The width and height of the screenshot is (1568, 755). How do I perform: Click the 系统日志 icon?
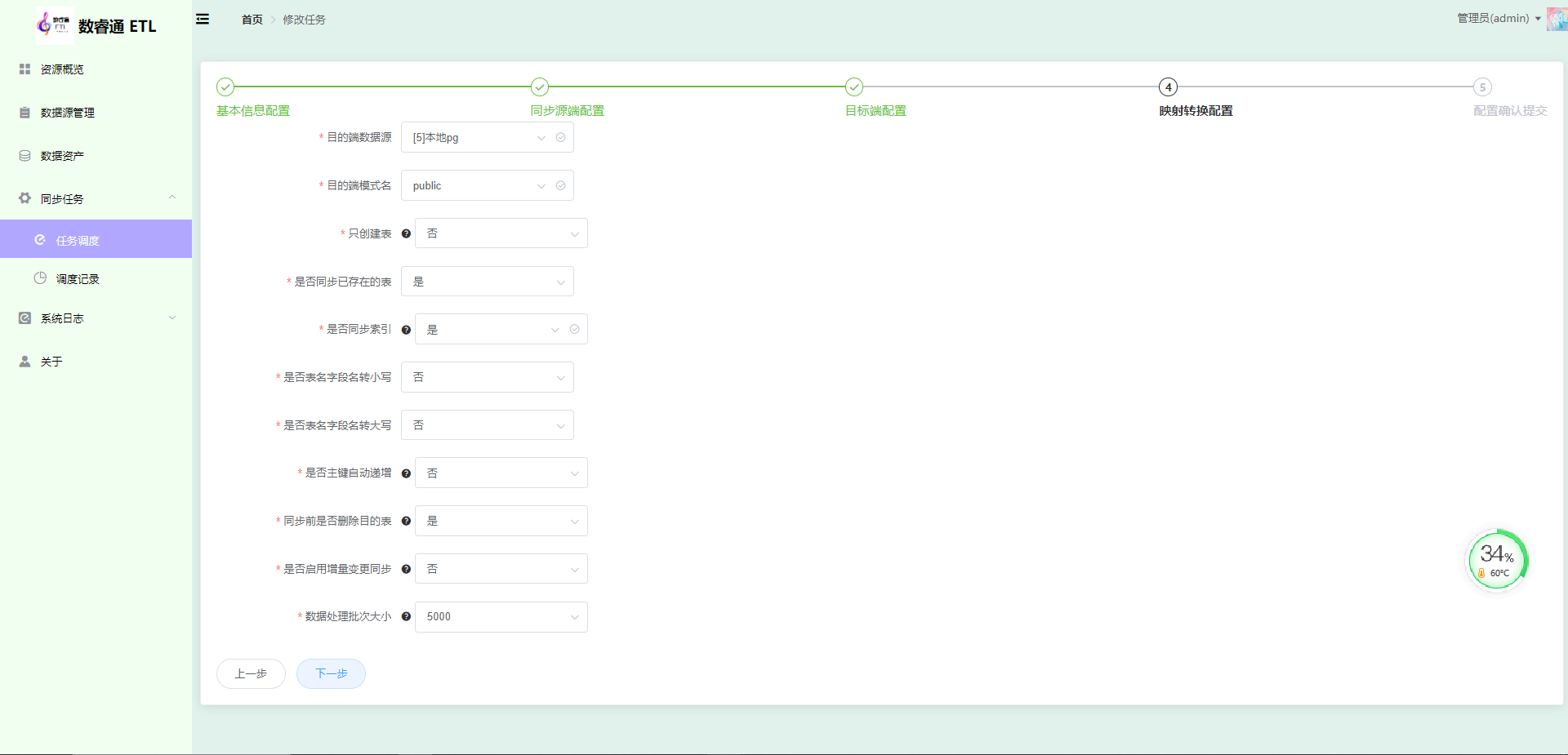[24, 318]
